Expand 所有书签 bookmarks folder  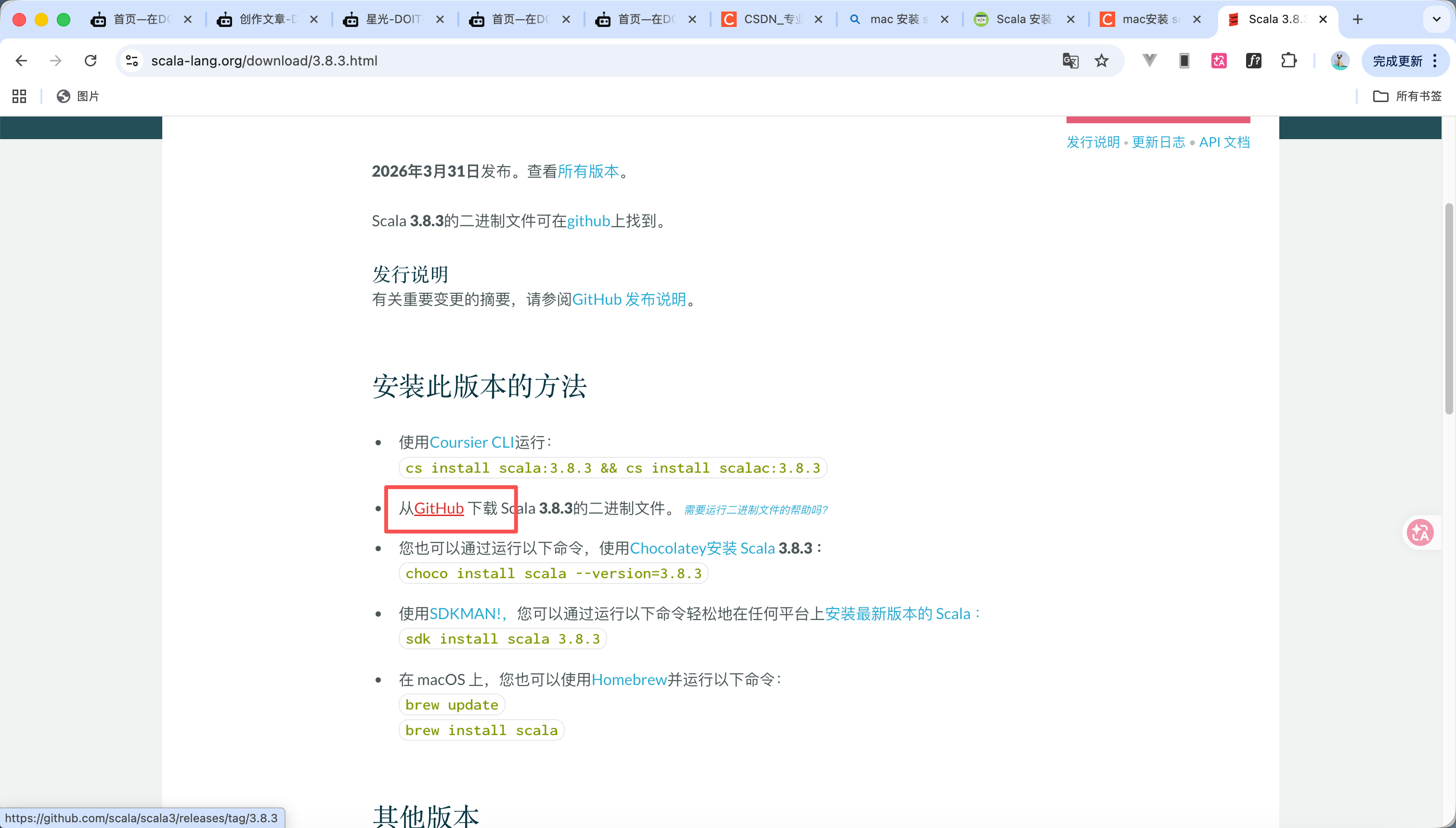tap(1407, 96)
